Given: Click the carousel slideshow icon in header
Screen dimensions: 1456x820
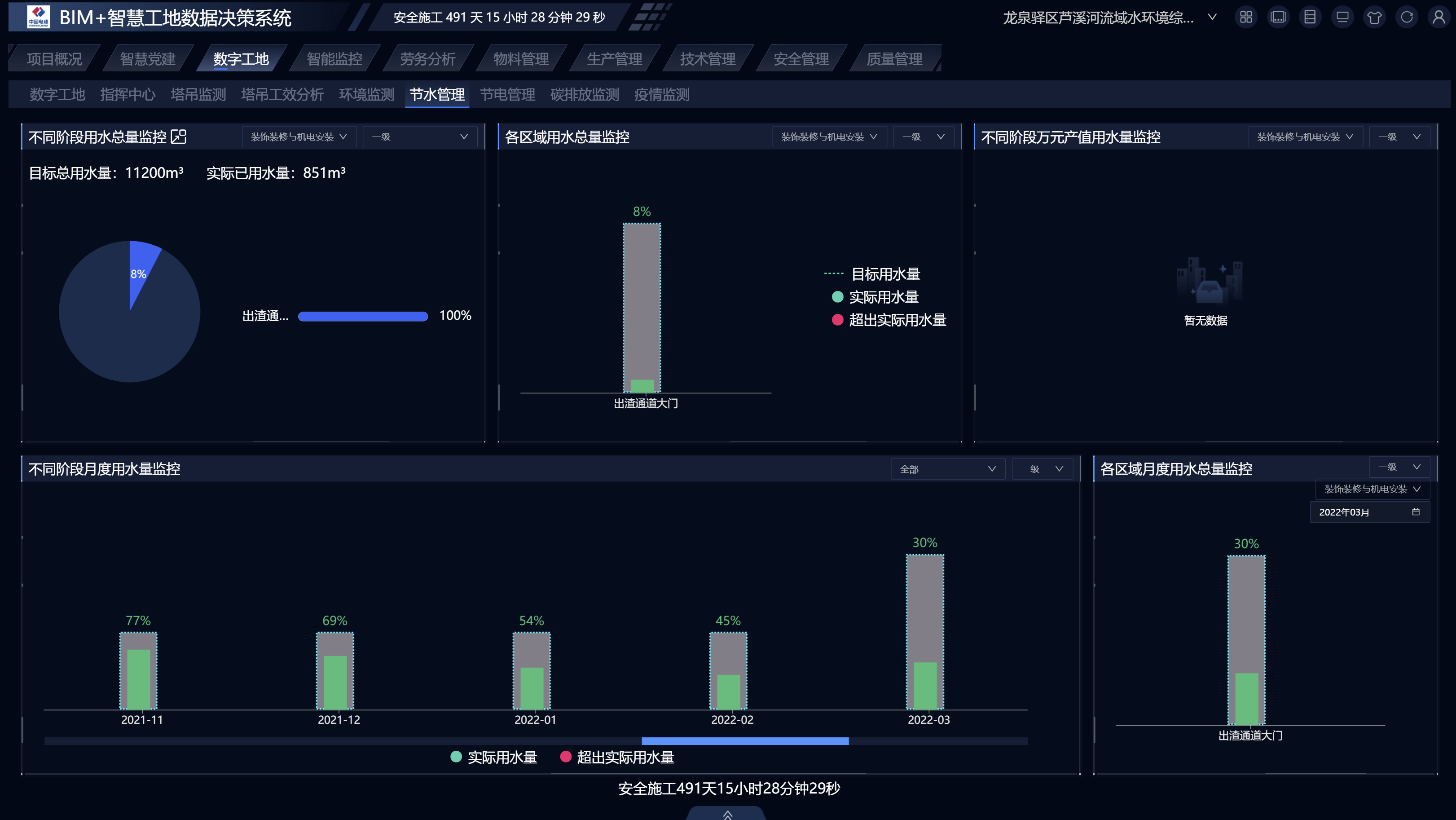Looking at the screenshot, I should pos(1278,17).
